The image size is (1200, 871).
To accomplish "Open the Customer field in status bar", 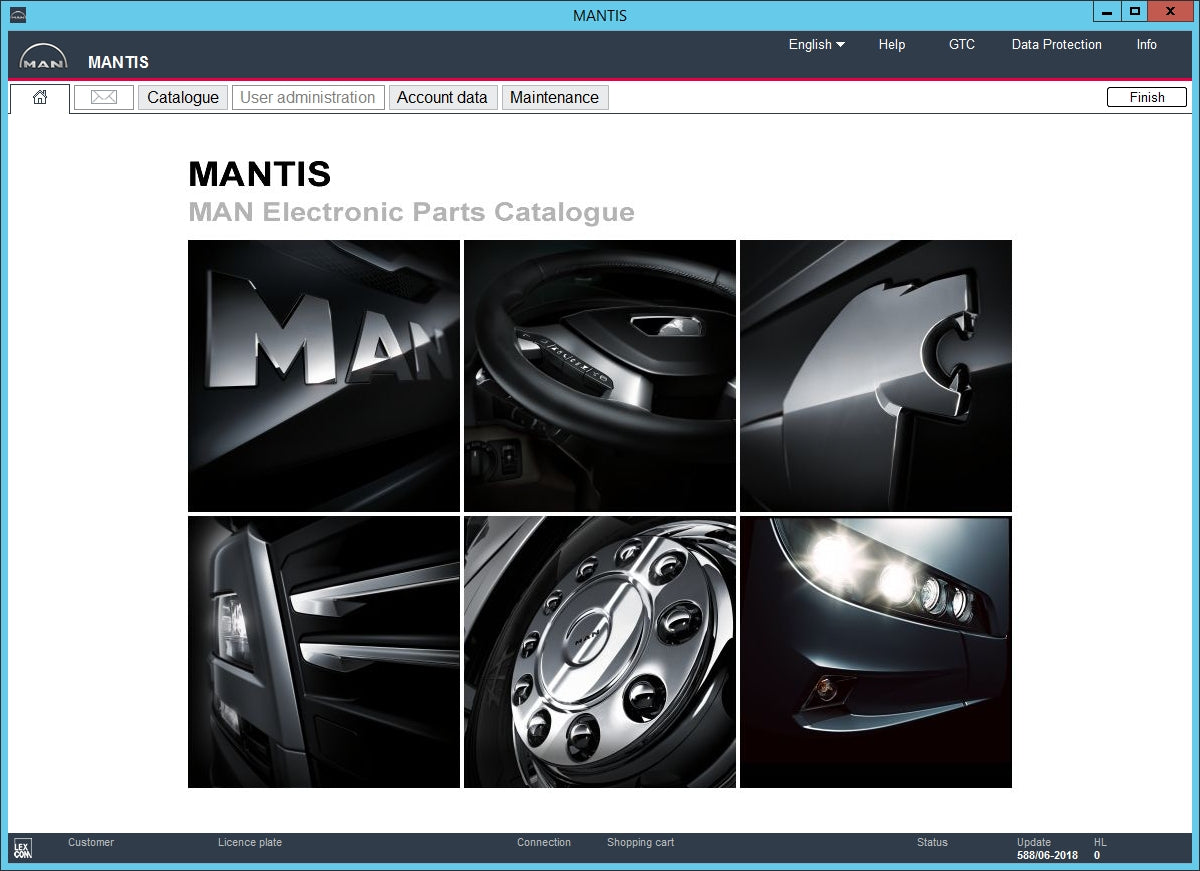I will click(90, 843).
